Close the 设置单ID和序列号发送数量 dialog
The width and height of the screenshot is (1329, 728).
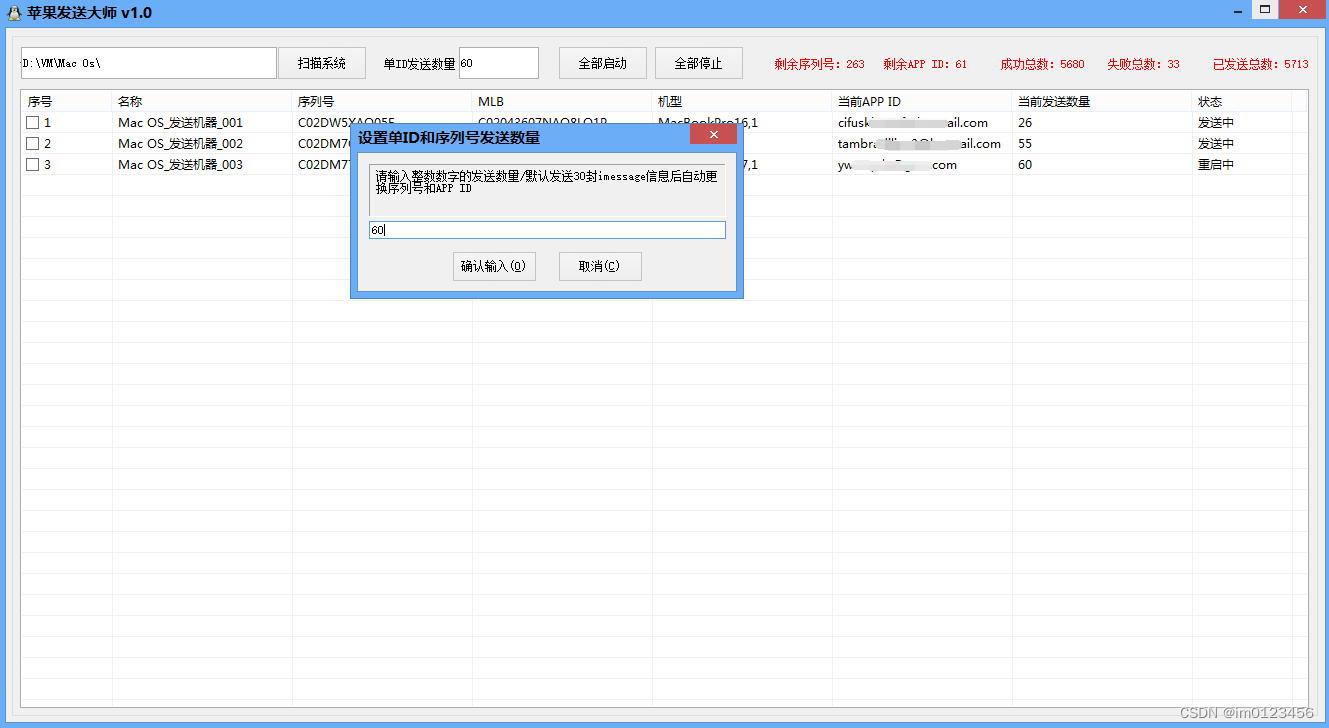click(x=713, y=134)
